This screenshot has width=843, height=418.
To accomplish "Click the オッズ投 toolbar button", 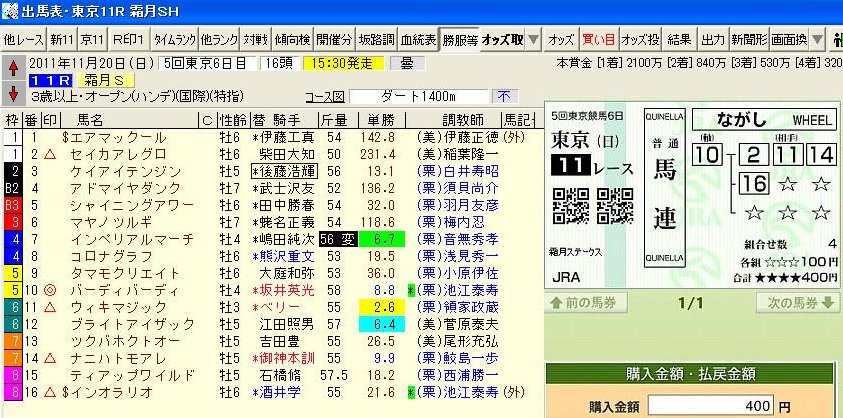I will tap(641, 39).
